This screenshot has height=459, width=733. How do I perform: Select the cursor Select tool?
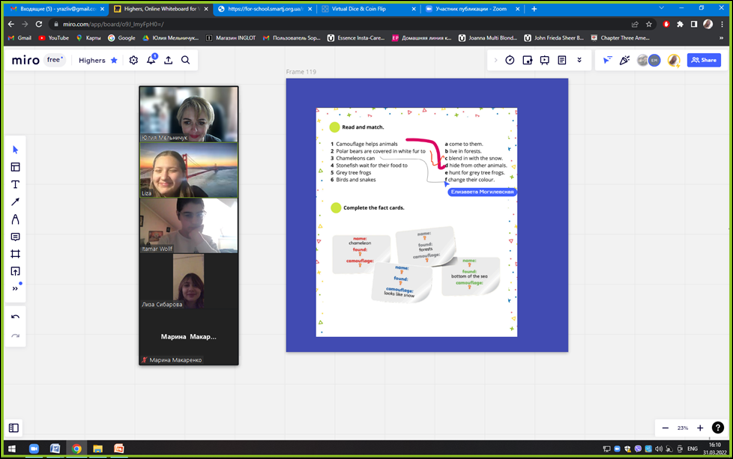[x=15, y=150]
